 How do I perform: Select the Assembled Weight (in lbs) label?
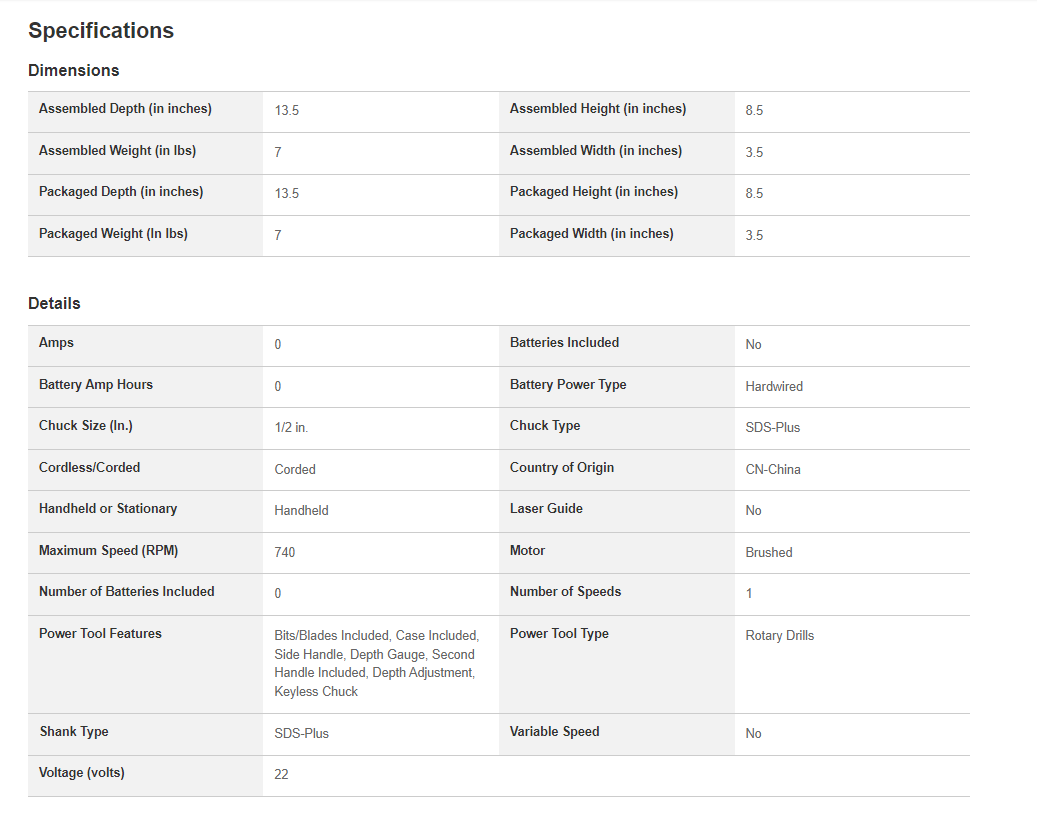point(117,151)
